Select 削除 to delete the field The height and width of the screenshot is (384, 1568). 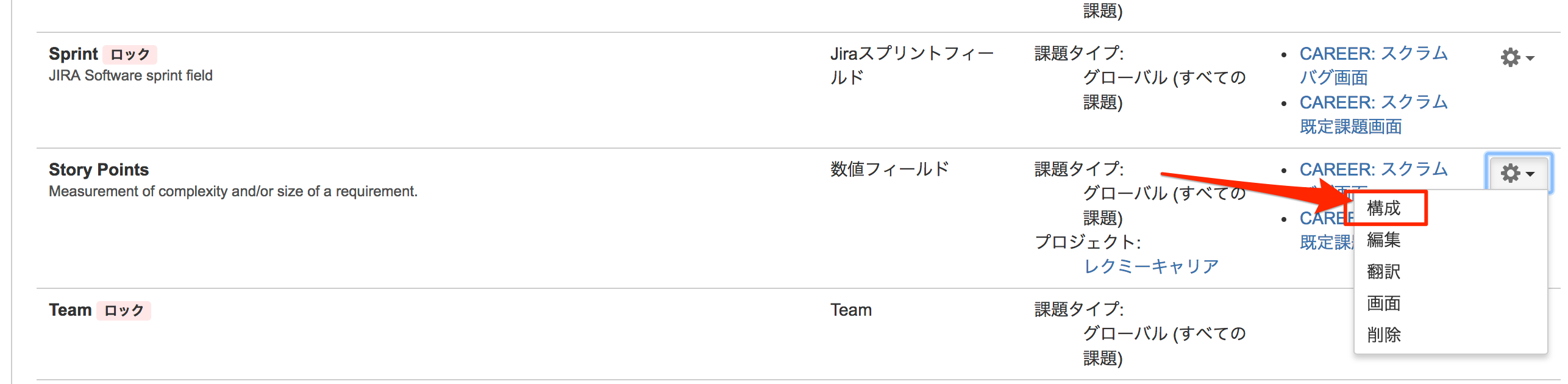(1384, 335)
